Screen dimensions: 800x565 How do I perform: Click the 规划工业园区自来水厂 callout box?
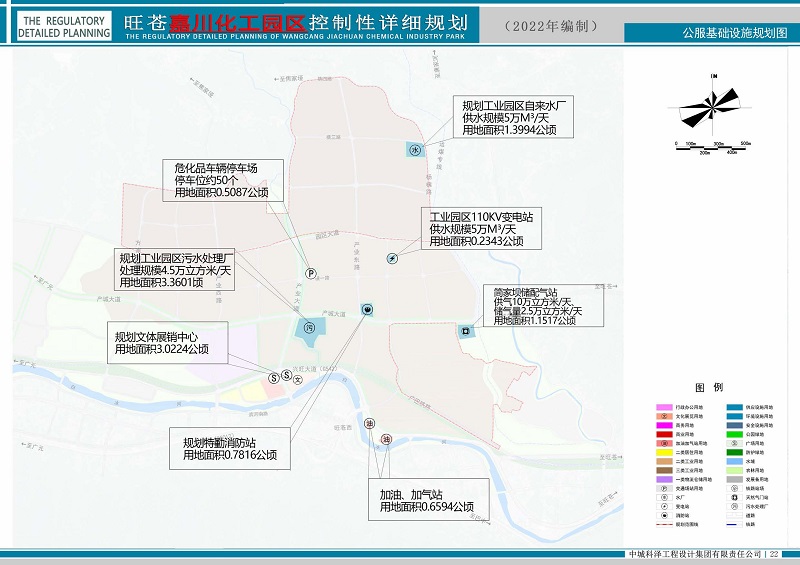point(512,117)
